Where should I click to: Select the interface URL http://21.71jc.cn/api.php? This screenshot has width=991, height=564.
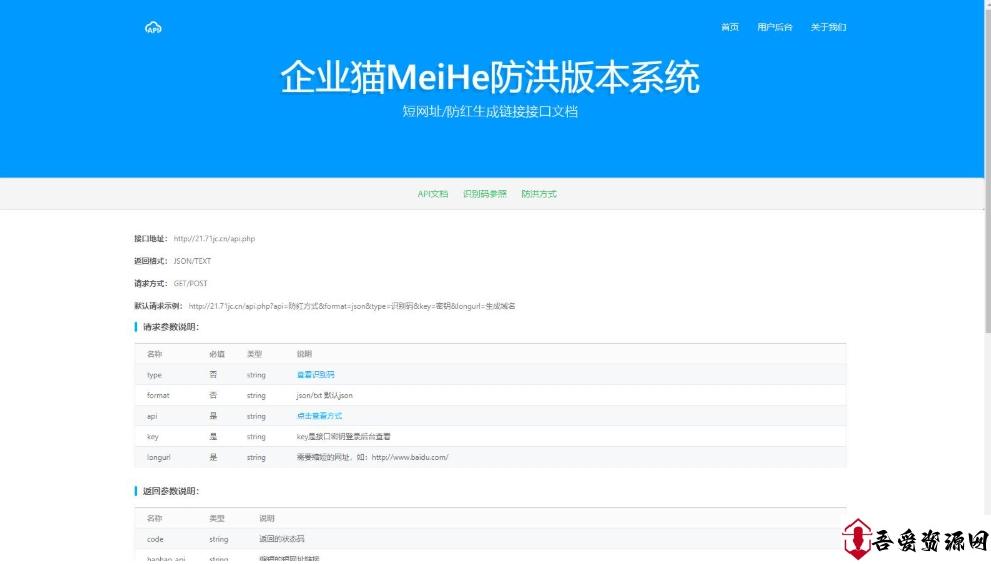(214, 239)
